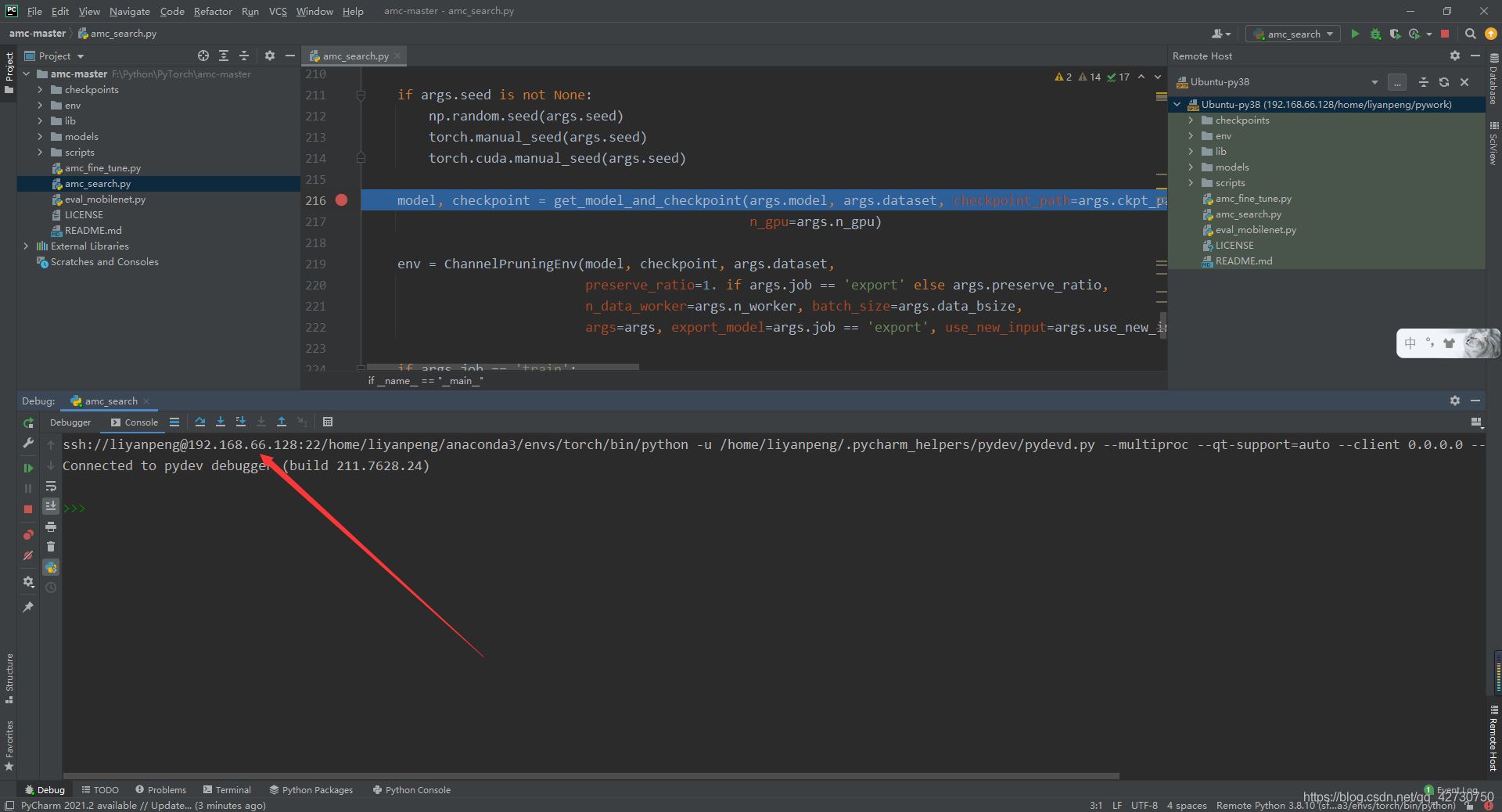The image size is (1502, 812).
Task: Open the Terminal tool window button
Action: tap(227, 790)
